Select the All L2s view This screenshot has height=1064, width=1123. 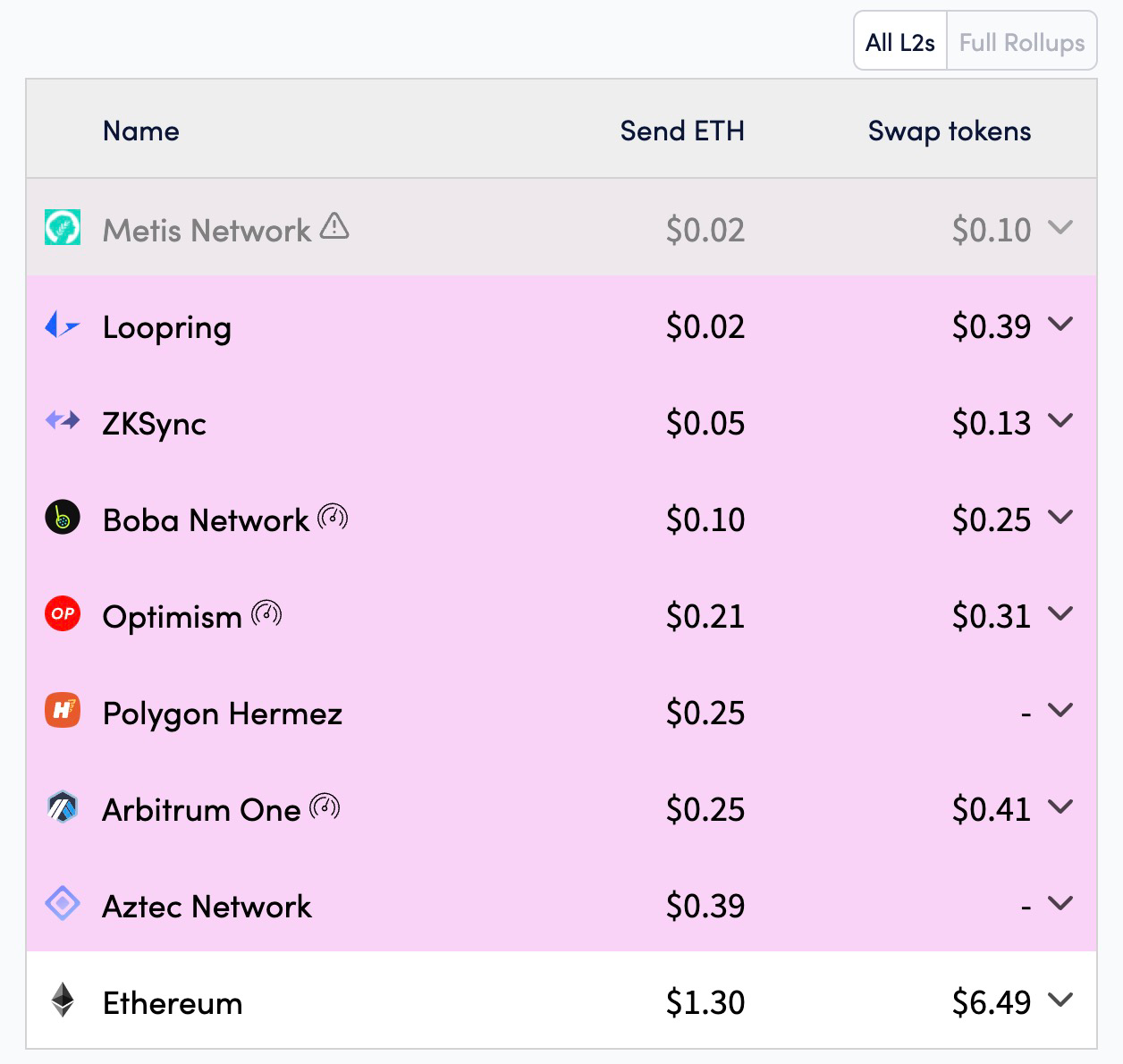click(899, 41)
